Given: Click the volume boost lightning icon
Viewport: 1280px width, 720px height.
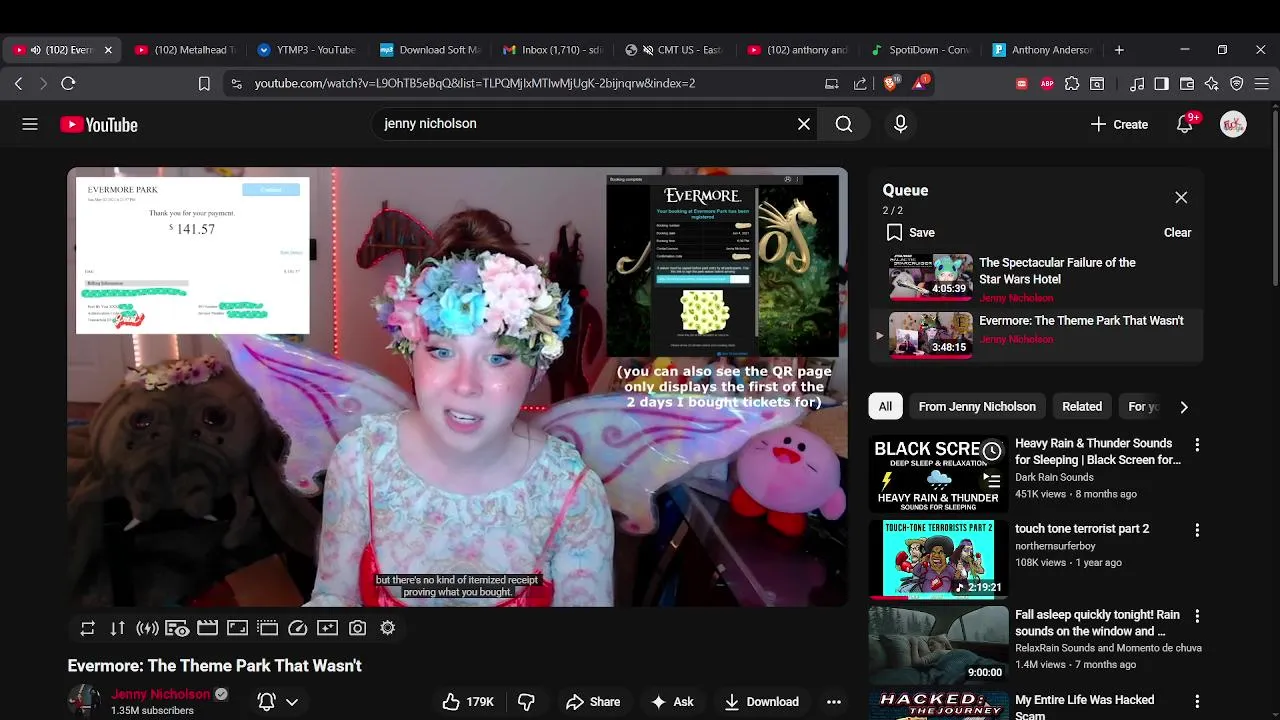Looking at the screenshot, I should [x=148, y=628].
